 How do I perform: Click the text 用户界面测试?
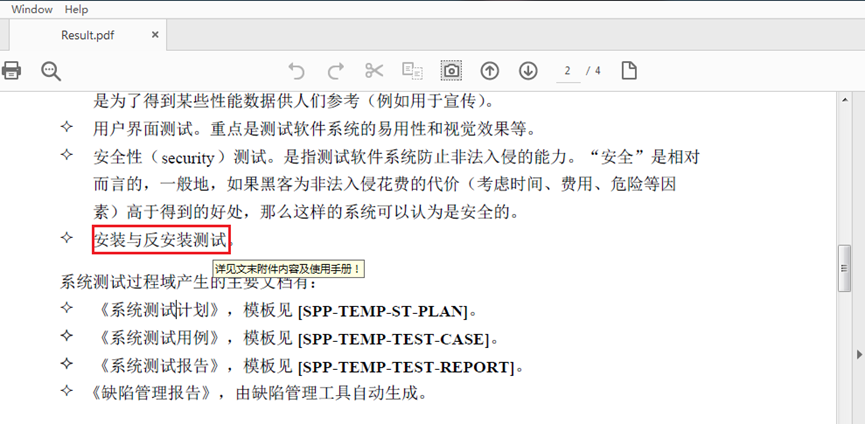143,129
